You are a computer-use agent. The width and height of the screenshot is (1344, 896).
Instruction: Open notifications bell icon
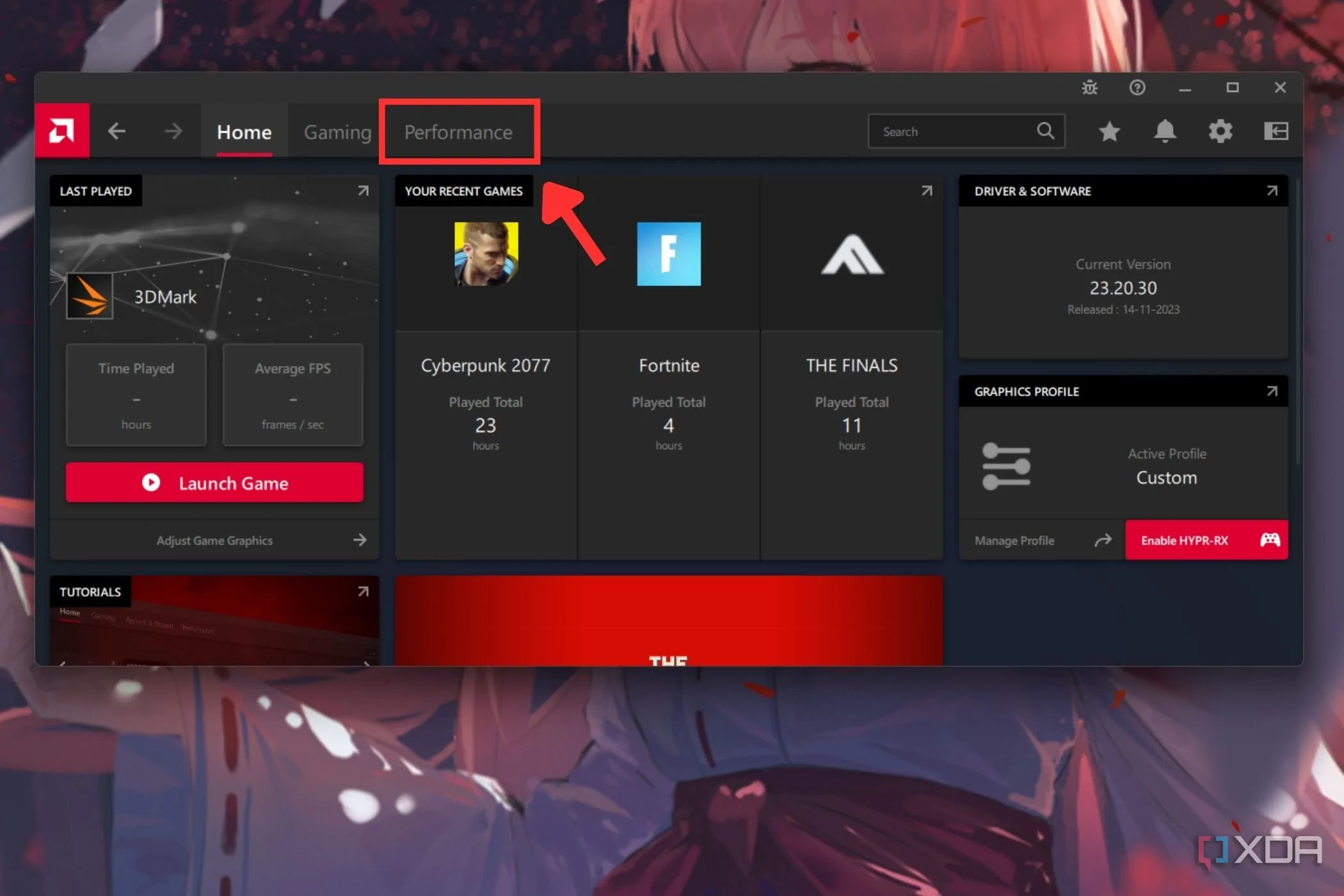(1165, 131)
